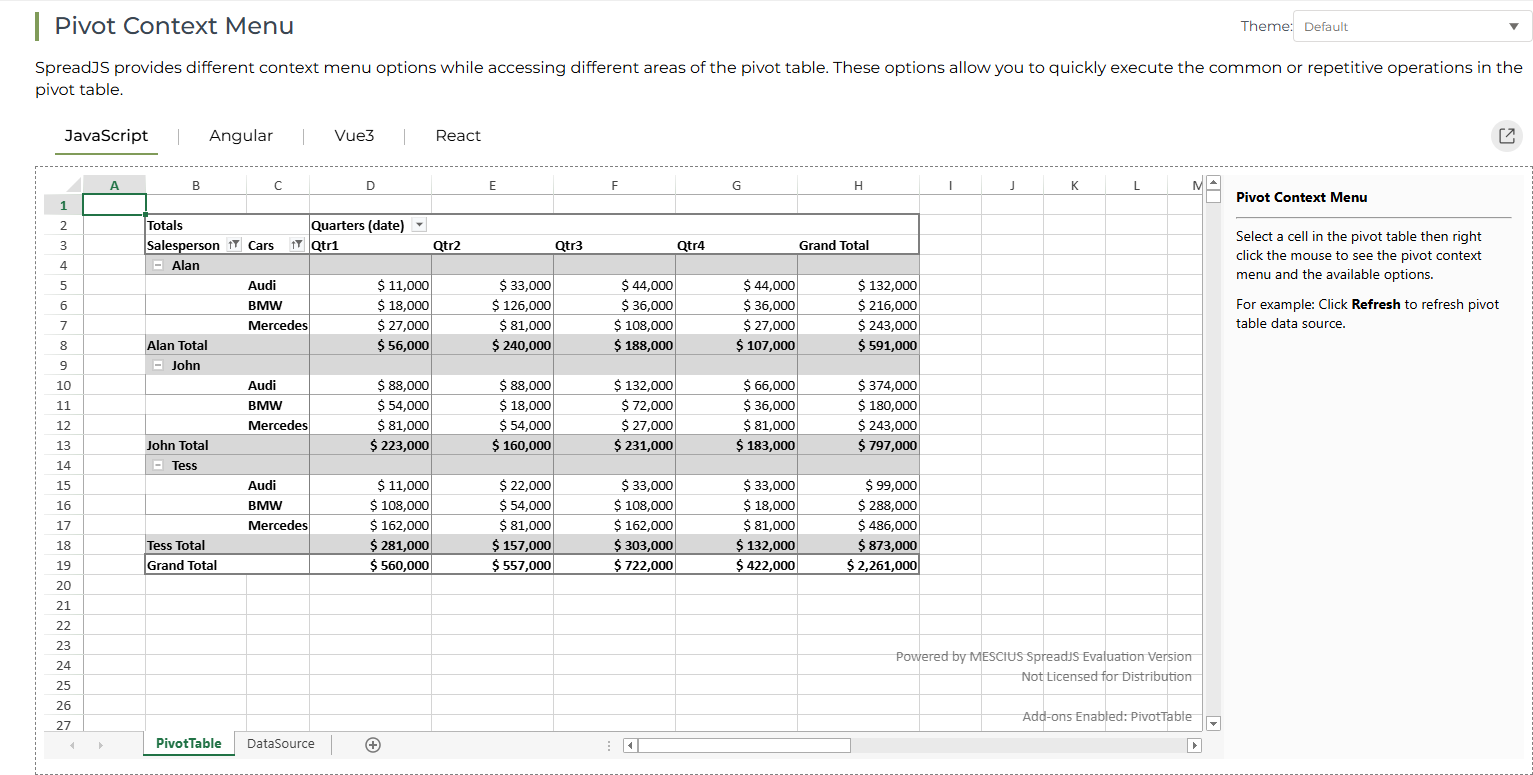Select cell value $ 374,000
The image size is (1533, 775).
click(x=858, y=385)
